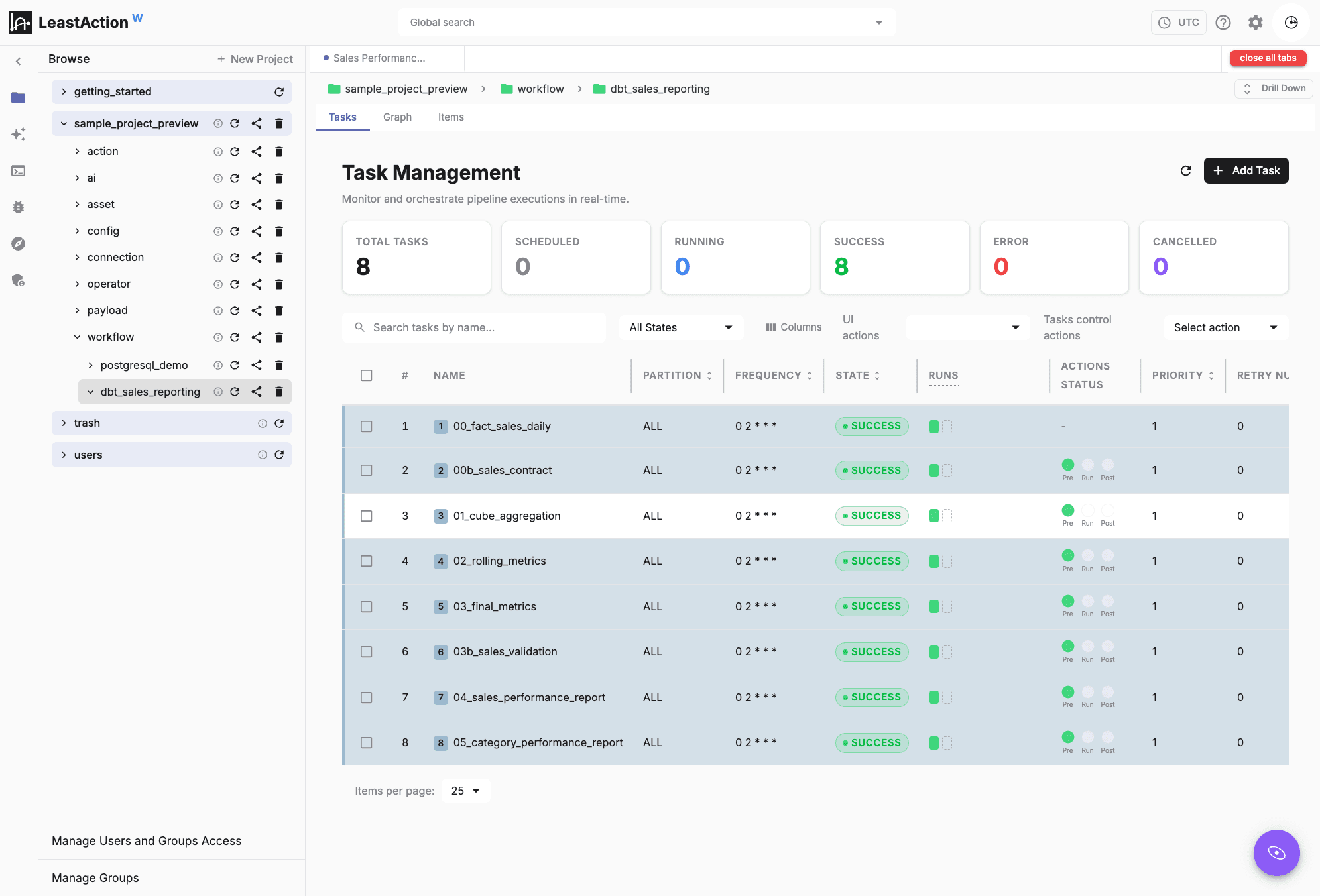The width and height of the screenshot is (1320, 896).
Task: Open the folder browser sidebar icon
Action: (19, 98)
